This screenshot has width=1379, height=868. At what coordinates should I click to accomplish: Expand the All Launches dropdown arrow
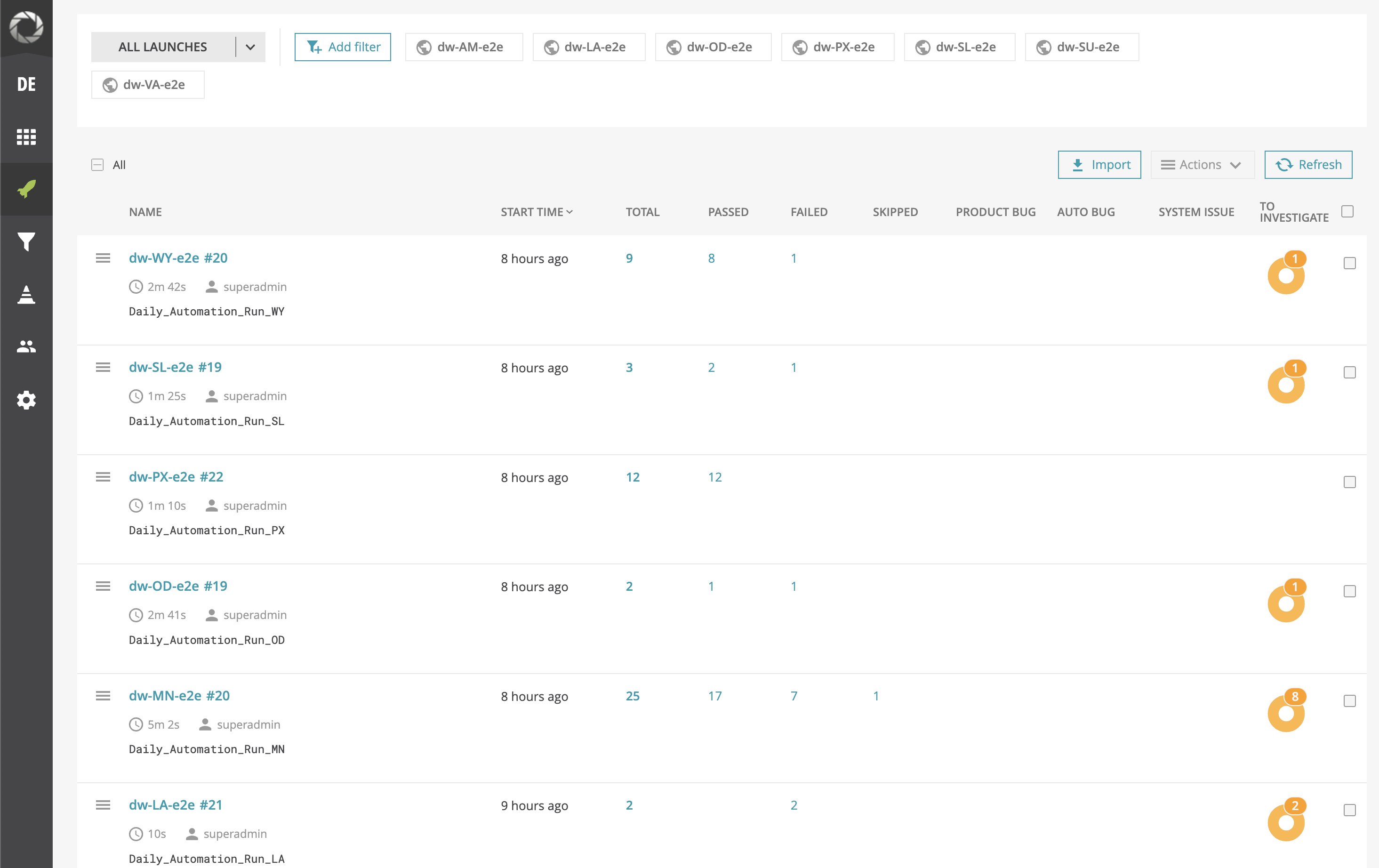pos(250,47)
